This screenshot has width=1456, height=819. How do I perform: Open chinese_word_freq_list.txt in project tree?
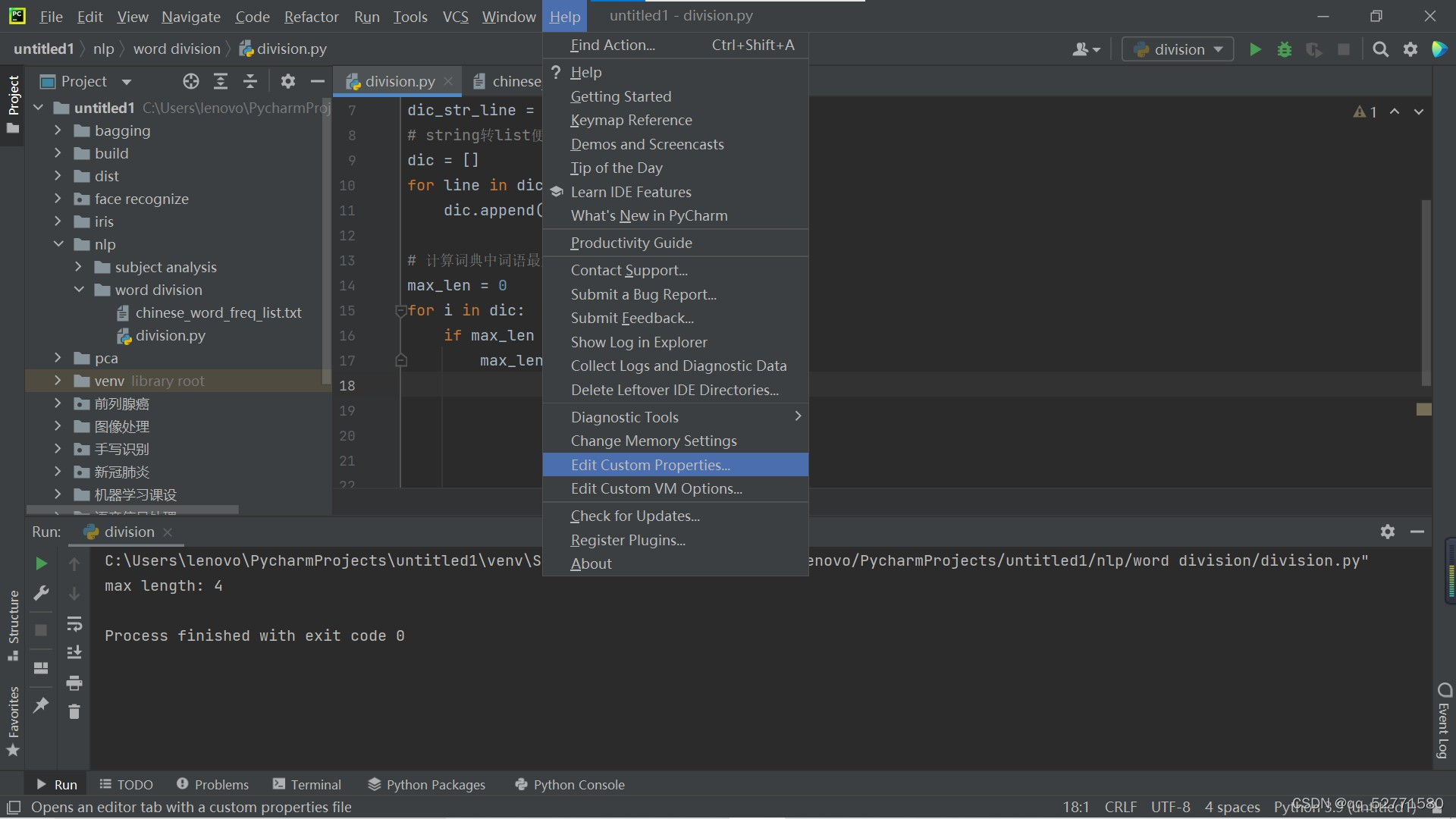click(218, 312)
